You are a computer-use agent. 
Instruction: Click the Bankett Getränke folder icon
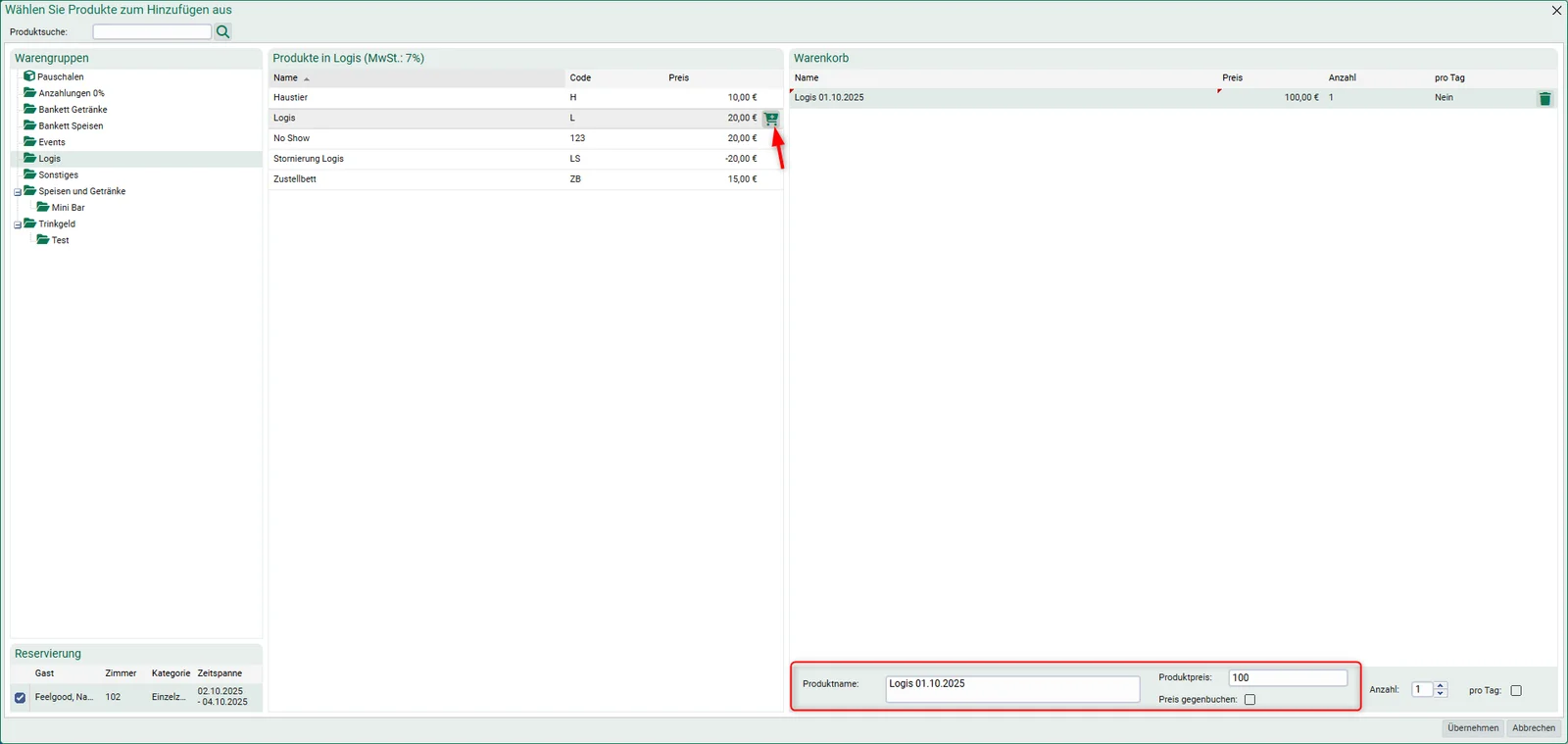[x=29, y=109]
